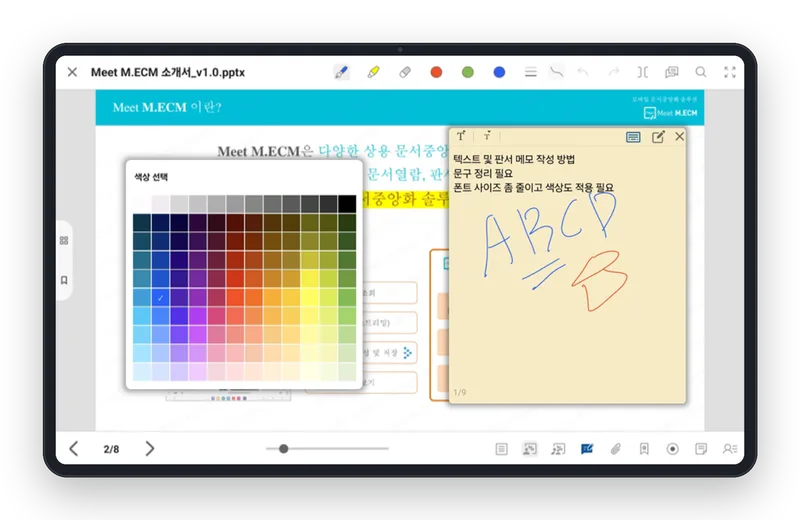Click memo line '텍스트 및 판서 메모 작성 방법'
Screen dimensions: 800x520
click(514, 159)
